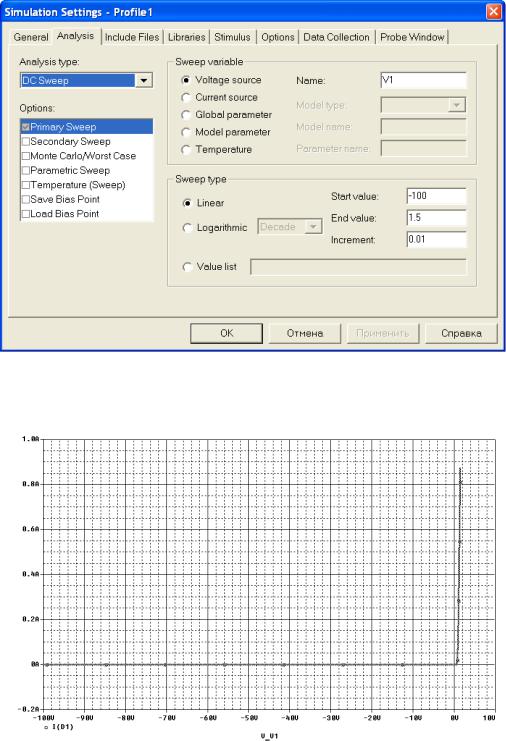
Task: Click the Value list text field
Action: click(358, 267)
